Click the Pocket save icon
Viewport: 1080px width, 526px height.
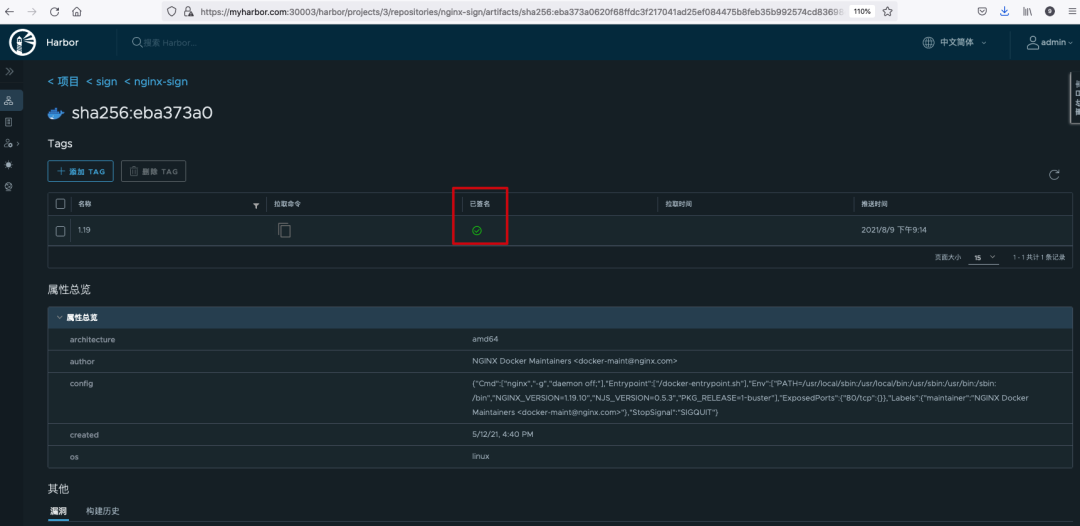coord(984,12)
